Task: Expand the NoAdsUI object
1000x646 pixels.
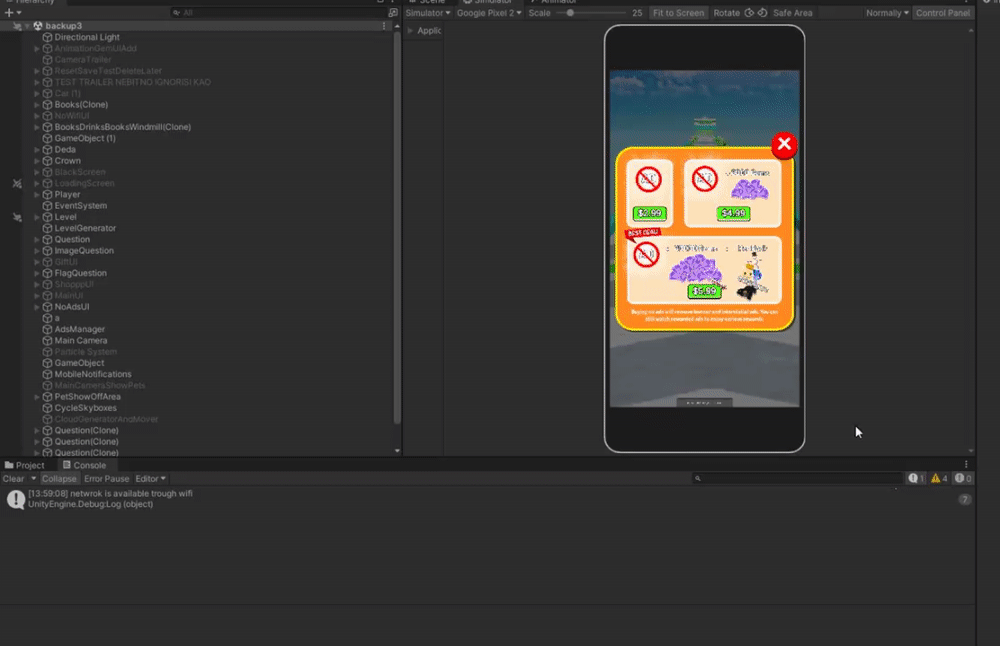Action: 37,307
